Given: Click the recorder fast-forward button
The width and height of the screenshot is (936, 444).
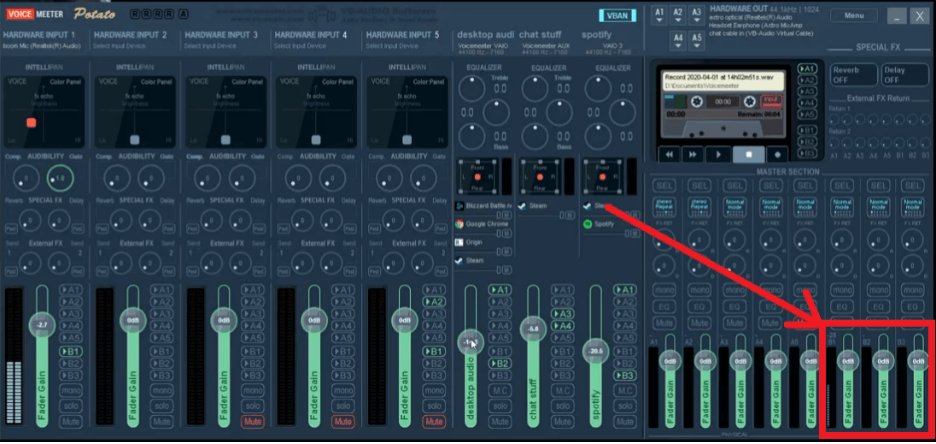Looking at the screenshot, I should tap(692, 154).
